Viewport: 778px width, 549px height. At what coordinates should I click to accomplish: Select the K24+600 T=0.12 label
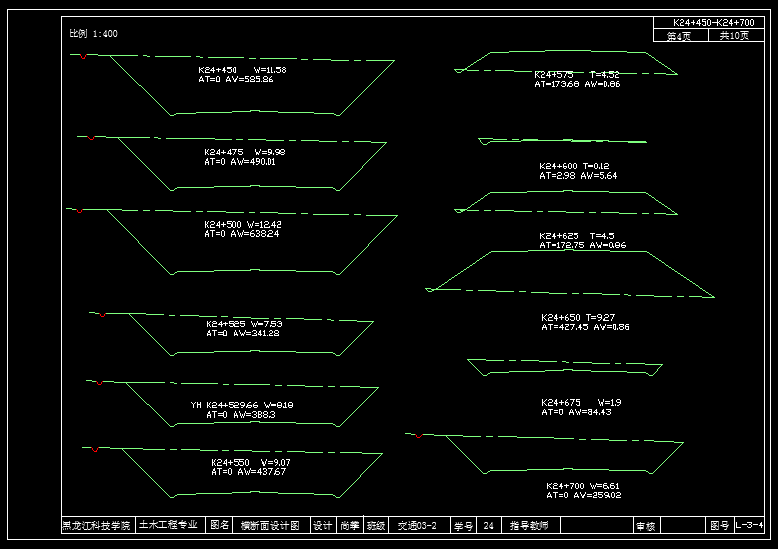click(x=573, y=166)
